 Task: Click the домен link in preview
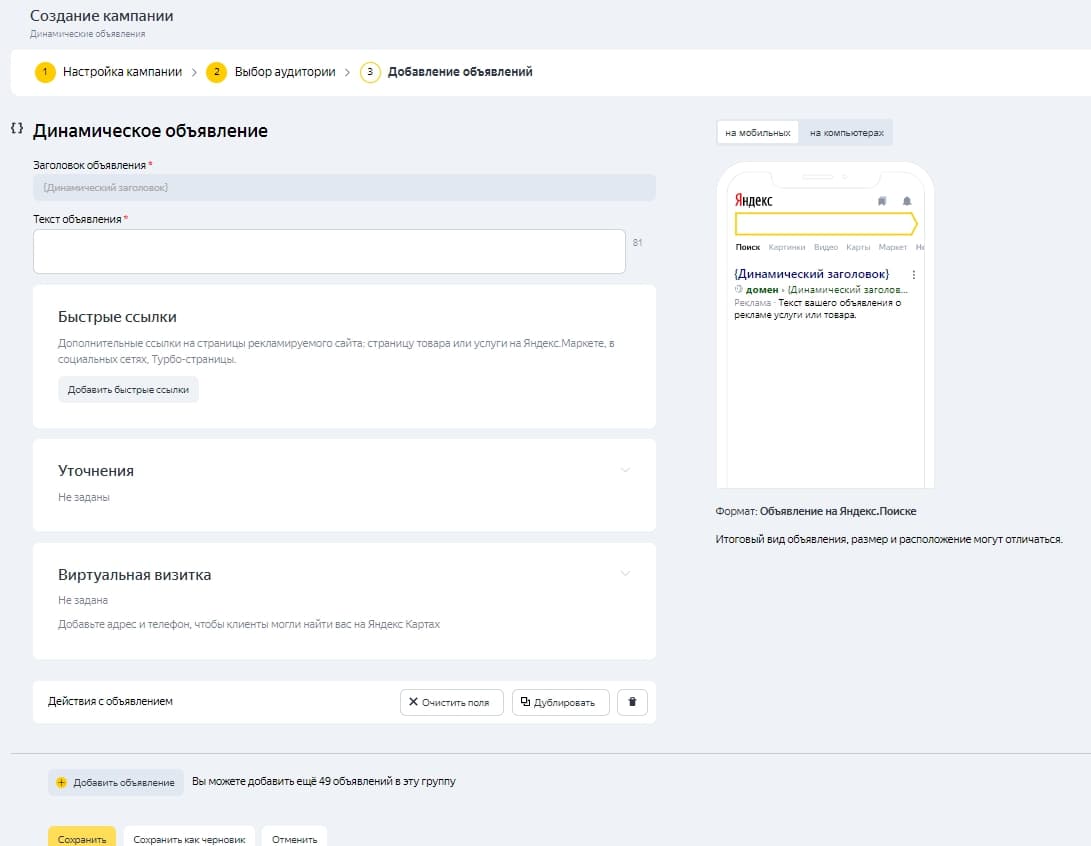(x=762, y=289)
